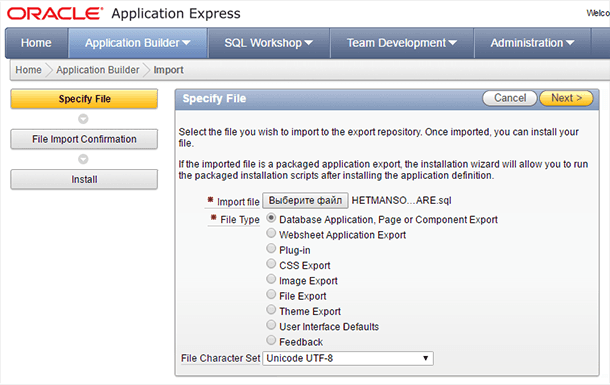Viewport: 610px width, 385px height.
Task: Select the Feedback radio button
Action: click(x=271, y=340)
